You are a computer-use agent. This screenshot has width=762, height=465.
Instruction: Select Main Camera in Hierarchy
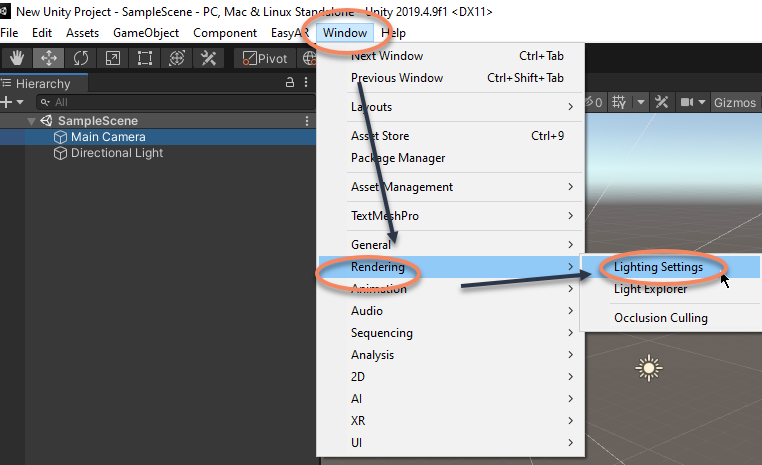pyautogui.click(x=108, y=137)
